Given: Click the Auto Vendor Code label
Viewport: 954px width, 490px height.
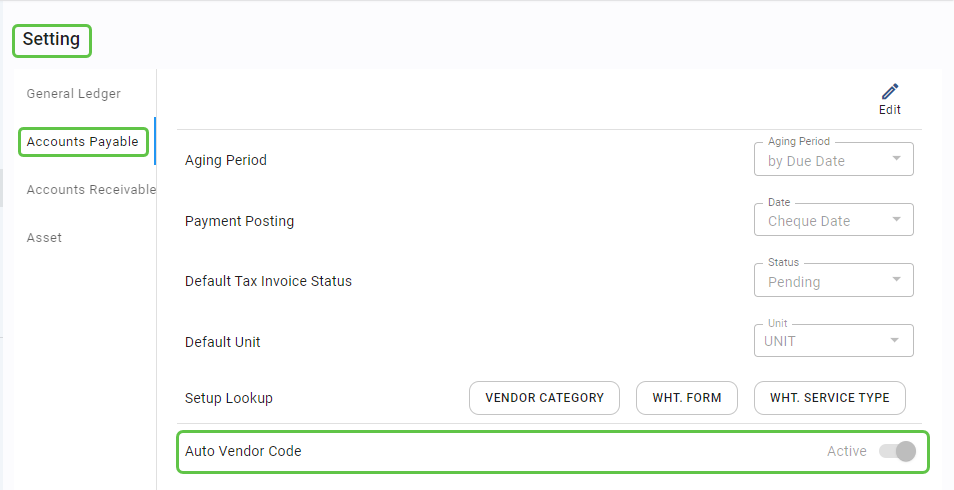Looking at the screenshot, I should [243, 451].
